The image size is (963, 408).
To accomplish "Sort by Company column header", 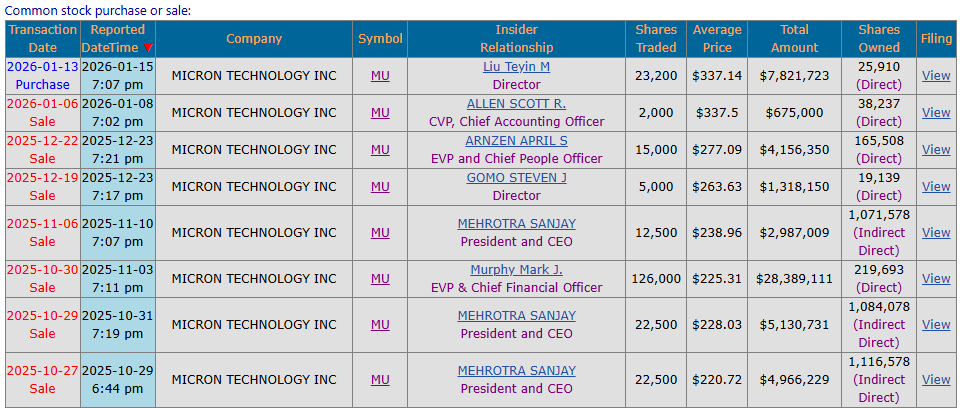I will tap(254, 39).
